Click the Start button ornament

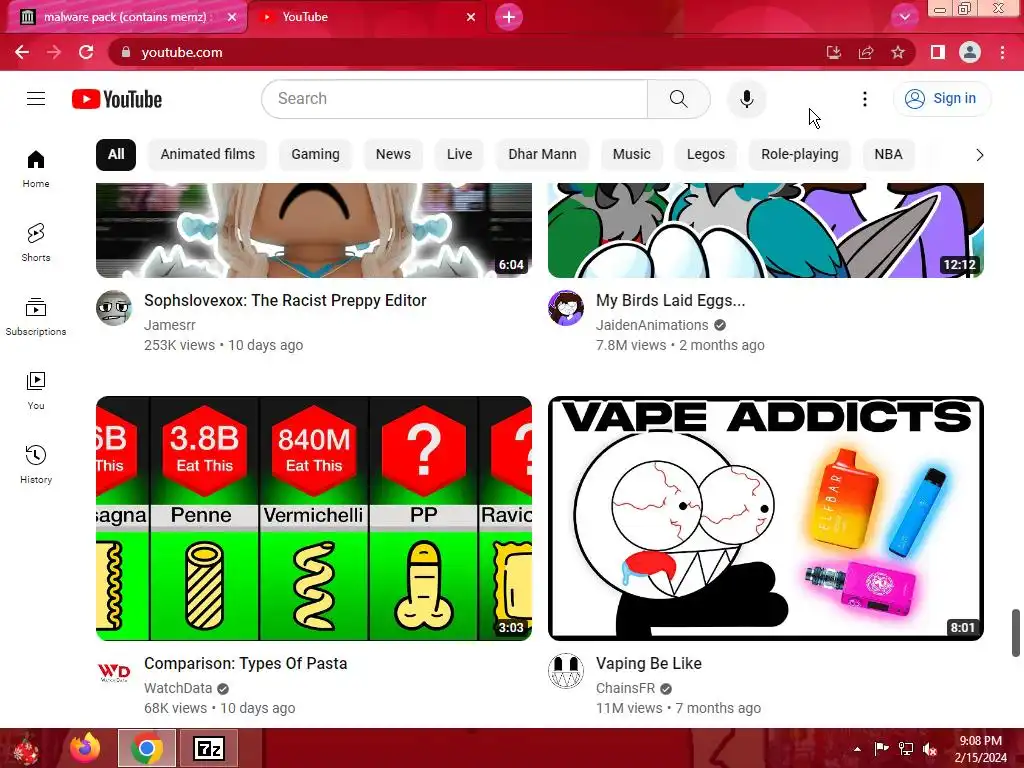point(26,748)
